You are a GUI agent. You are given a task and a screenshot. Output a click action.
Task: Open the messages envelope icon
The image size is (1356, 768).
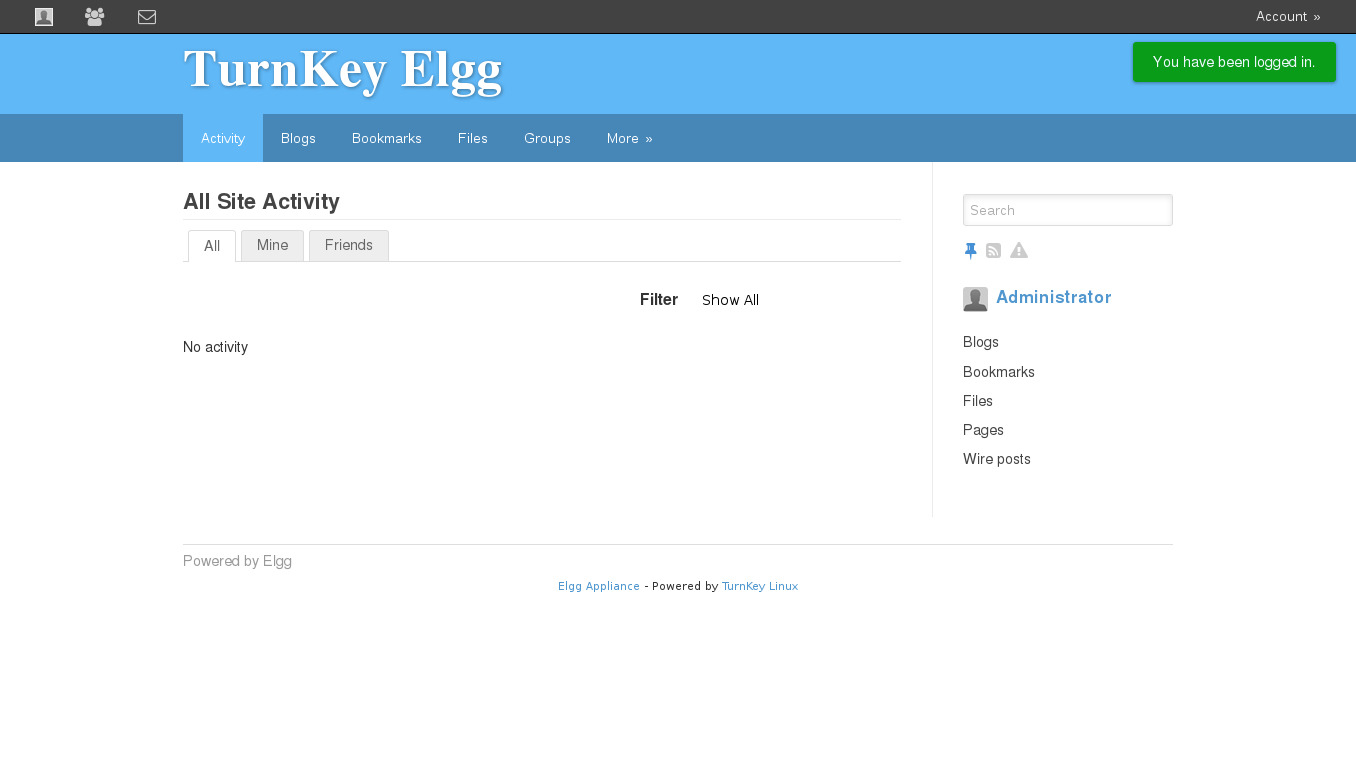pyautogui.click(x=147, y=17)
